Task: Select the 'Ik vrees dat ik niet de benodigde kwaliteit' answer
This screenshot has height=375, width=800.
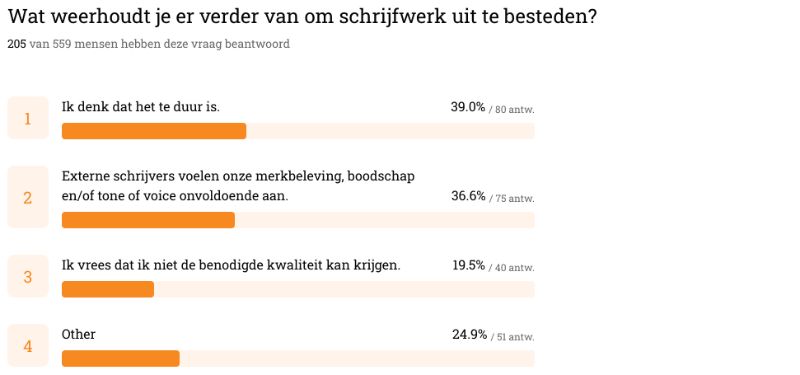Action: 231,265
